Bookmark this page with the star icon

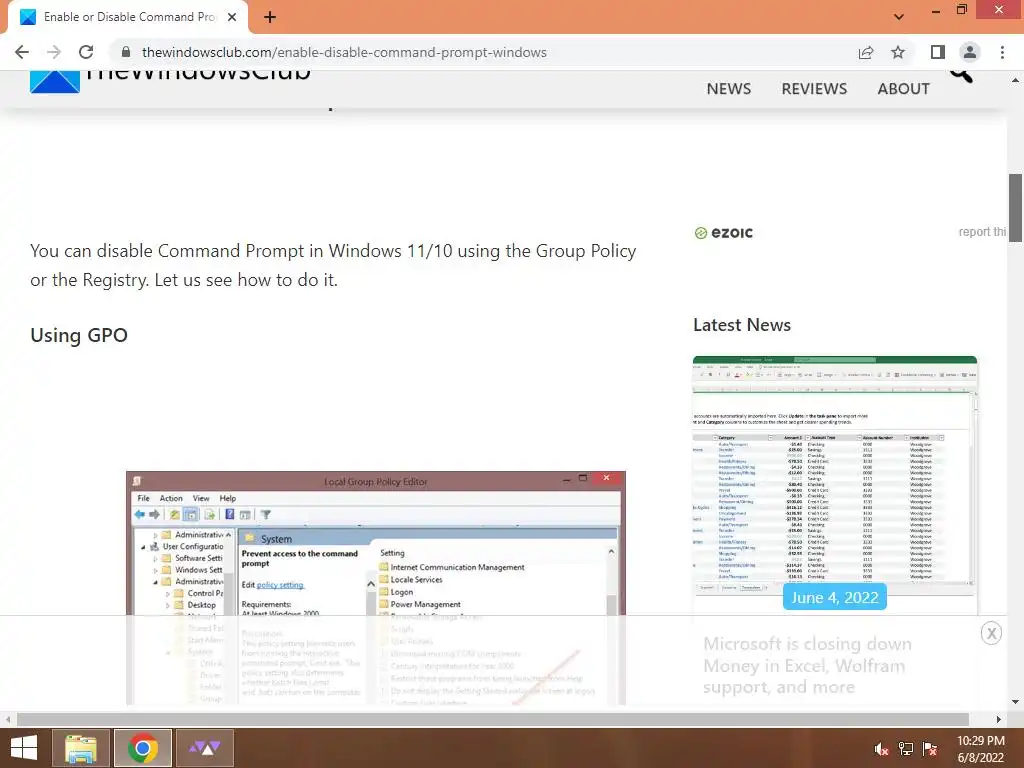point(898,52)
